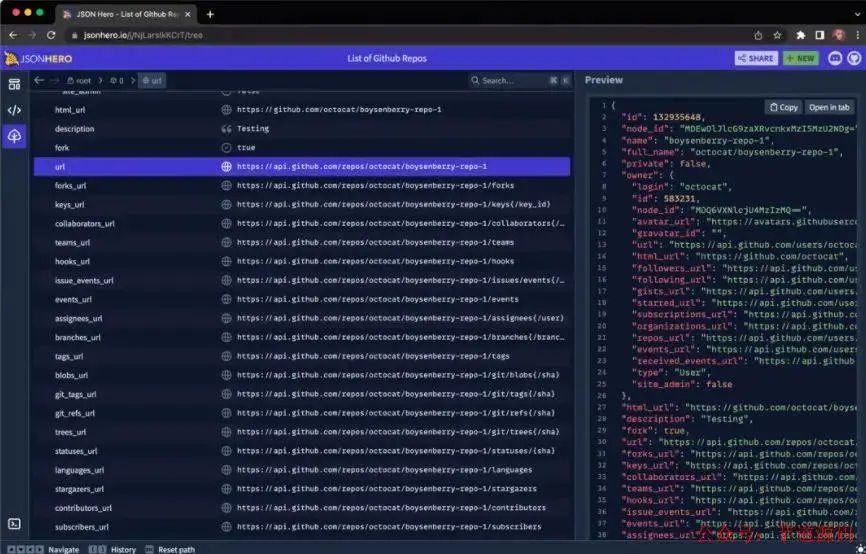Select the languages_url tree row

tap(302, 470)
